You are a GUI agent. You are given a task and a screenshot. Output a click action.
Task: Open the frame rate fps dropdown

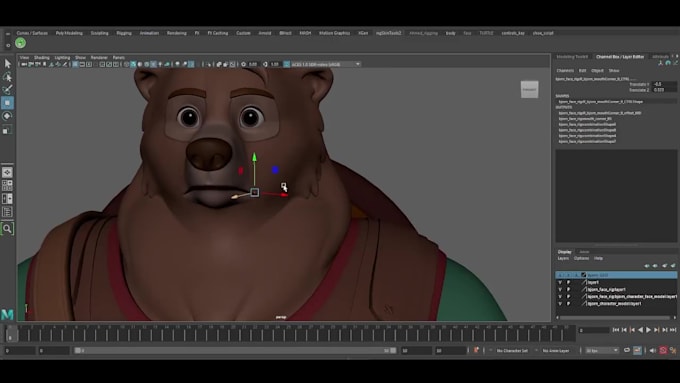602,350
